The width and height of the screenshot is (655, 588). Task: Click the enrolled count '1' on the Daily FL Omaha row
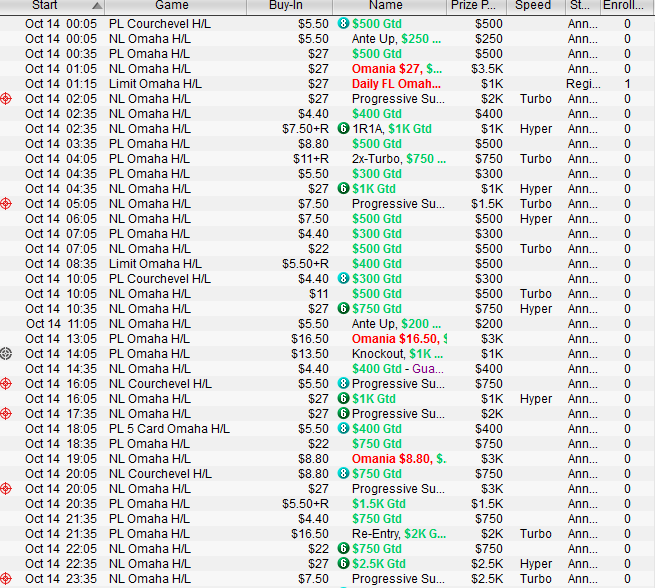(627, 84)
